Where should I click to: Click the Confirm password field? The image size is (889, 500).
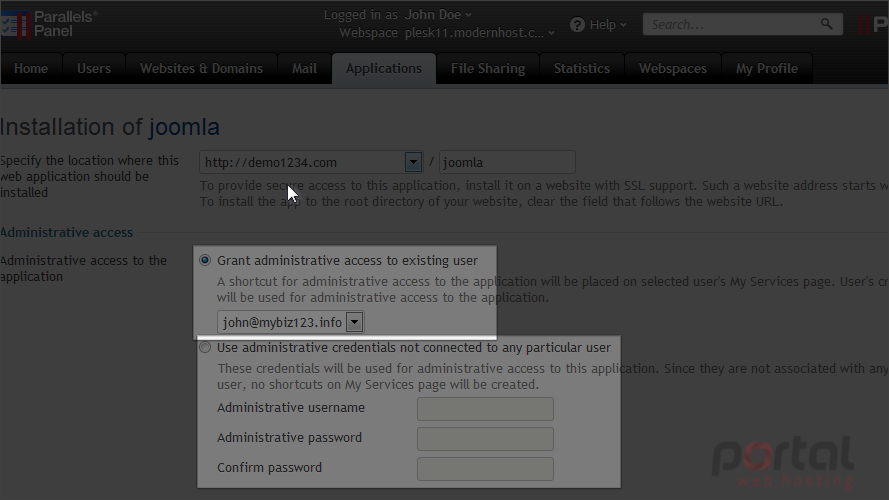(x=485, y=469)
